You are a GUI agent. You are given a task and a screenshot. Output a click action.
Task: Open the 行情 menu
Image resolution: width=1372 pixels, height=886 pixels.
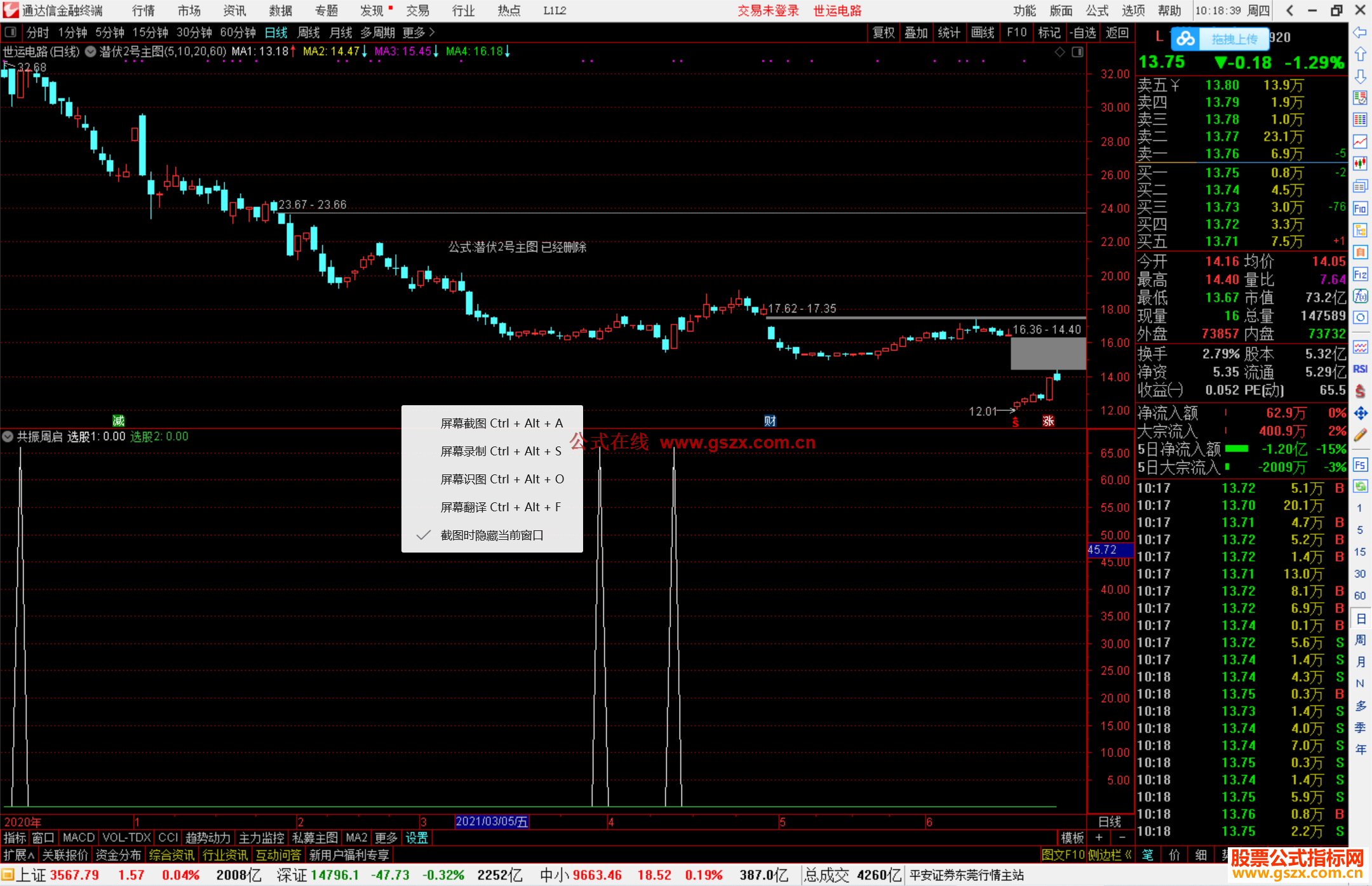pyautogui.click(x=144, y=11)
